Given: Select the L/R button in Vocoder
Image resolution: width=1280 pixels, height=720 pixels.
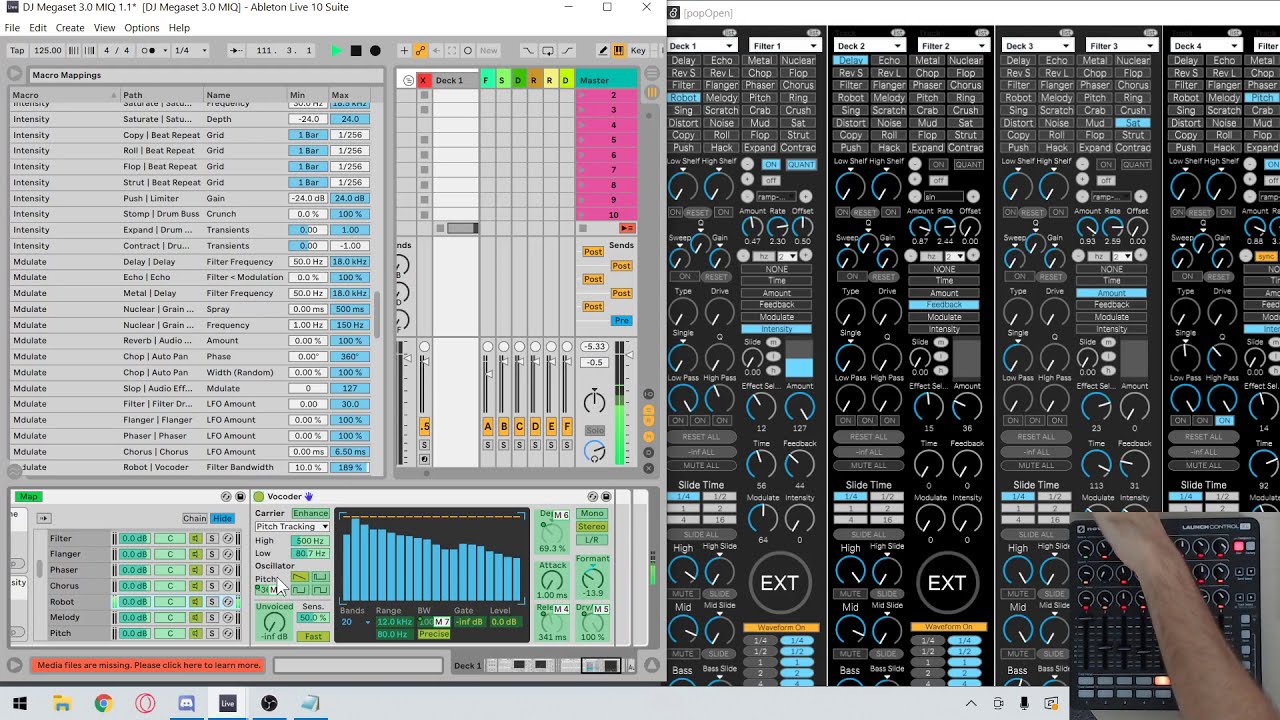Looking at the screenshot, I should pos(592,540).
